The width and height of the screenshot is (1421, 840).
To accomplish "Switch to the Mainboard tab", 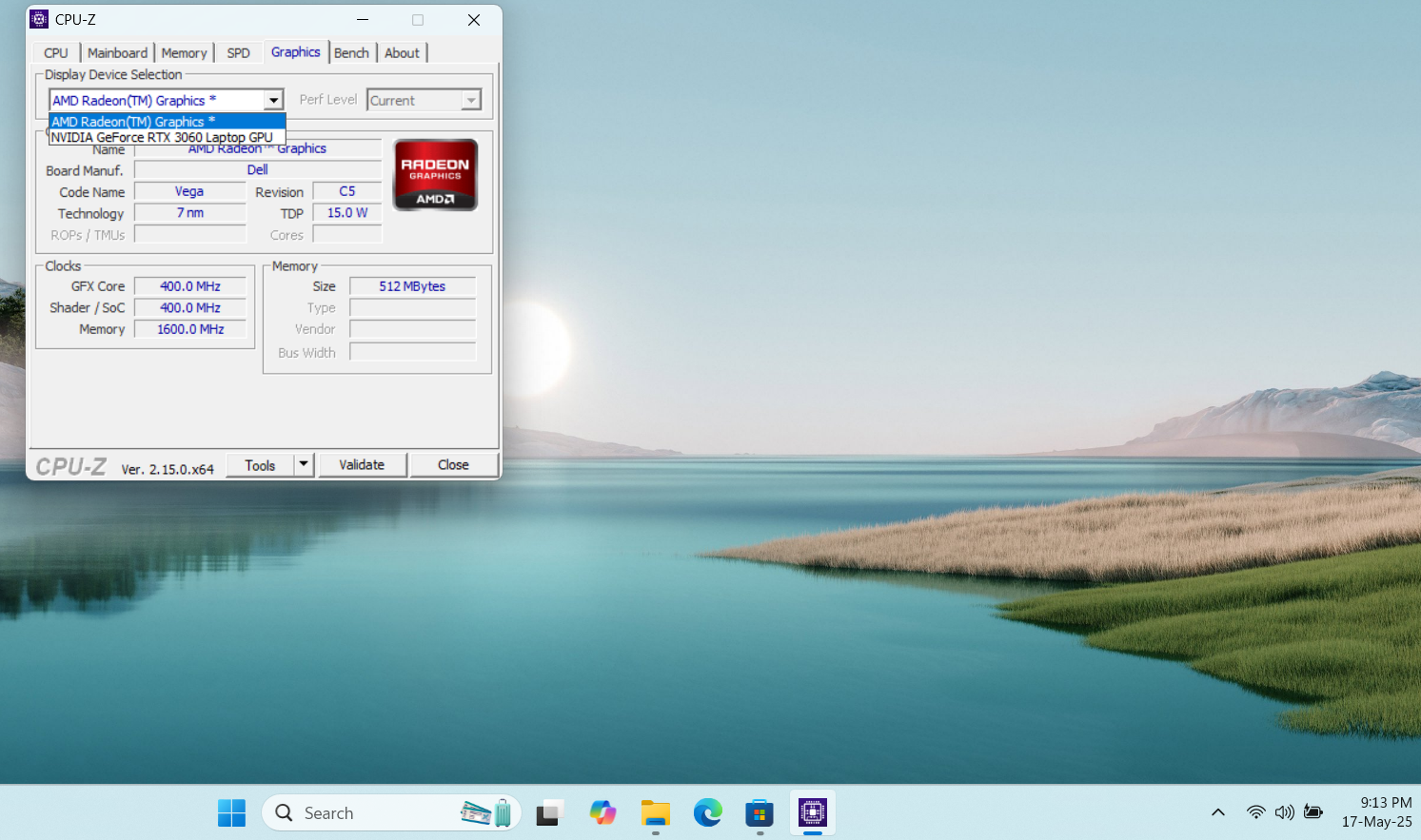I will pyautogui.click(x=117, y=53).
